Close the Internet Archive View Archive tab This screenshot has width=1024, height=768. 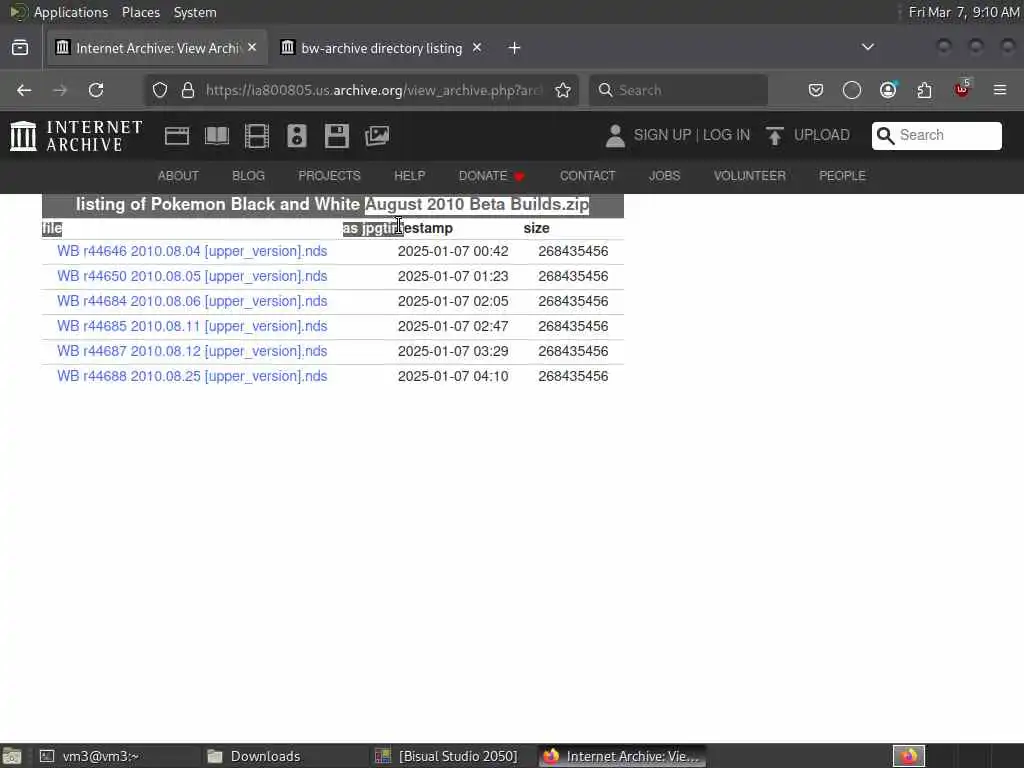point(252,48)
